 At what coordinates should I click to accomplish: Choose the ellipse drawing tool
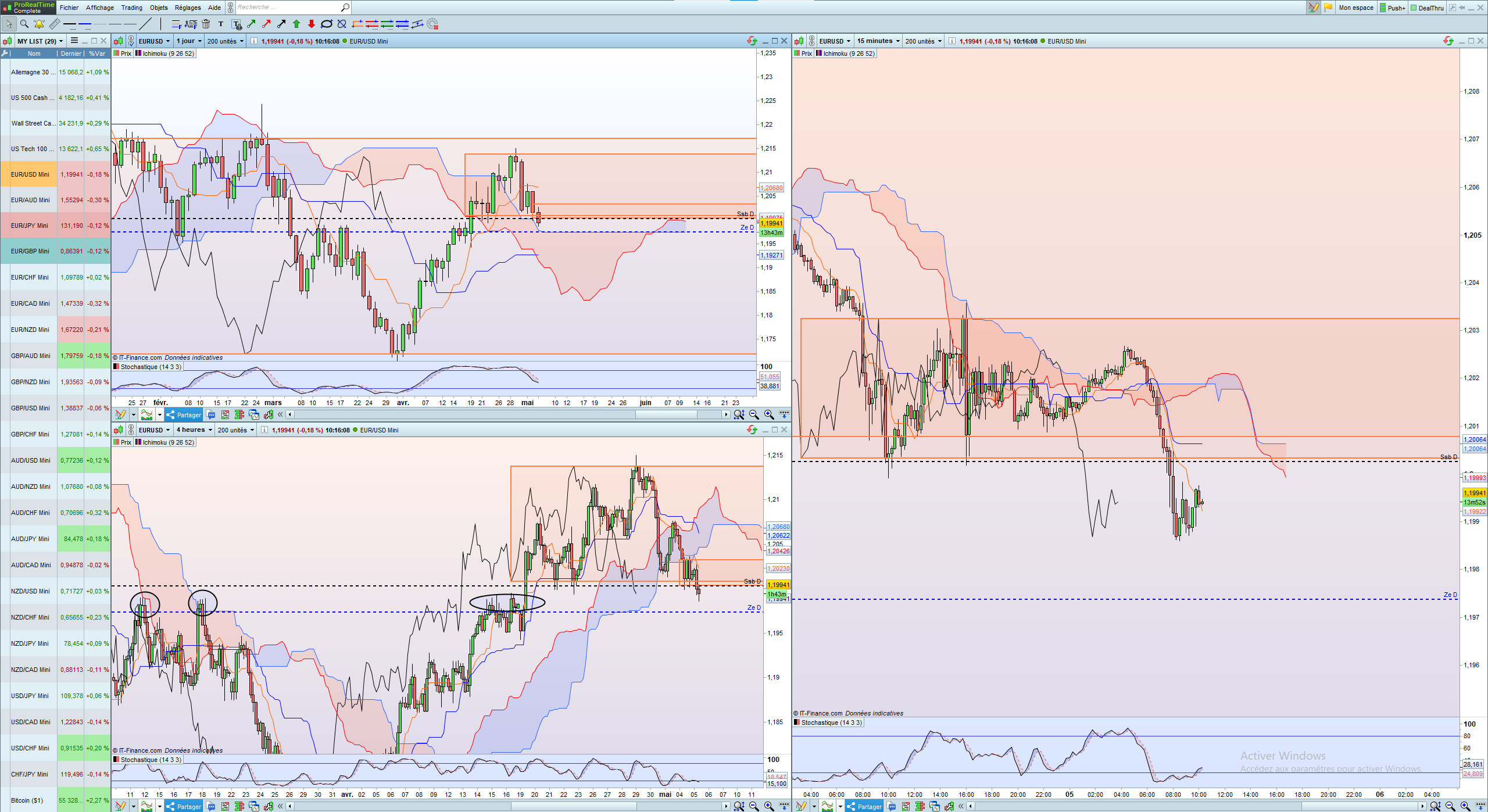[x=327, y=24]
